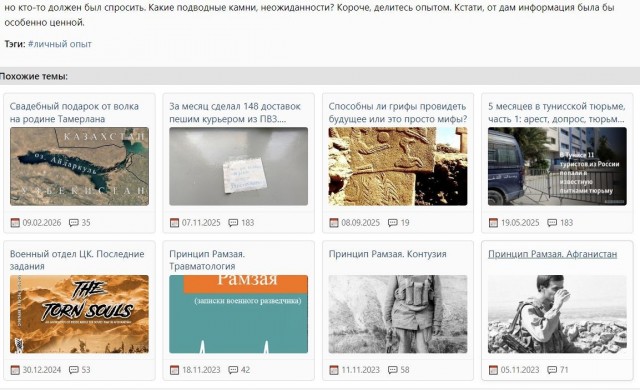Viewport: 640px width, 390px height.
Task: Click calendar icon beside 07.11.2025
Action: pos(174,223)
